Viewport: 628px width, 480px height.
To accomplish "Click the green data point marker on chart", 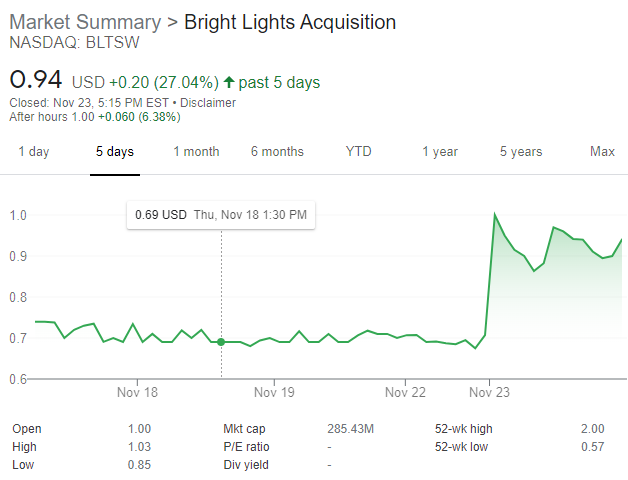I will click(221, 342).
